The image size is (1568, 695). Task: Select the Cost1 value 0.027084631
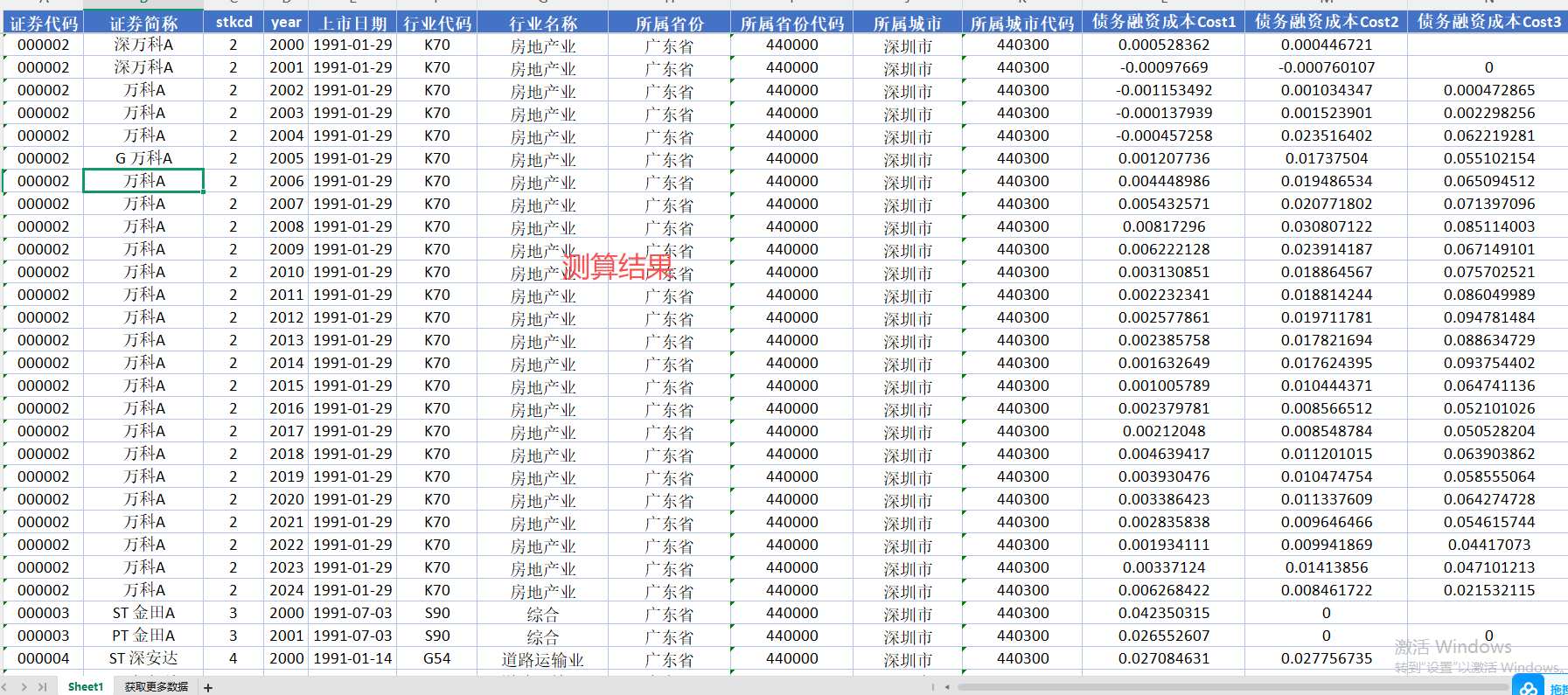pyautogui.click(x=1164, y=658)
